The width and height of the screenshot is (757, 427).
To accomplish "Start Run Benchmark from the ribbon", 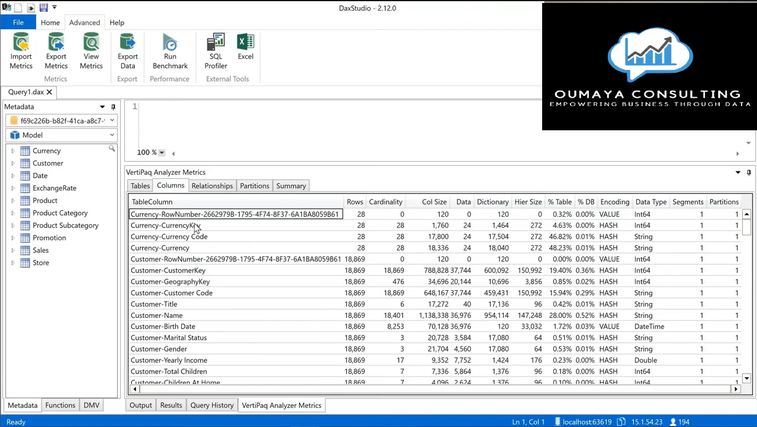I will (170, 49).
